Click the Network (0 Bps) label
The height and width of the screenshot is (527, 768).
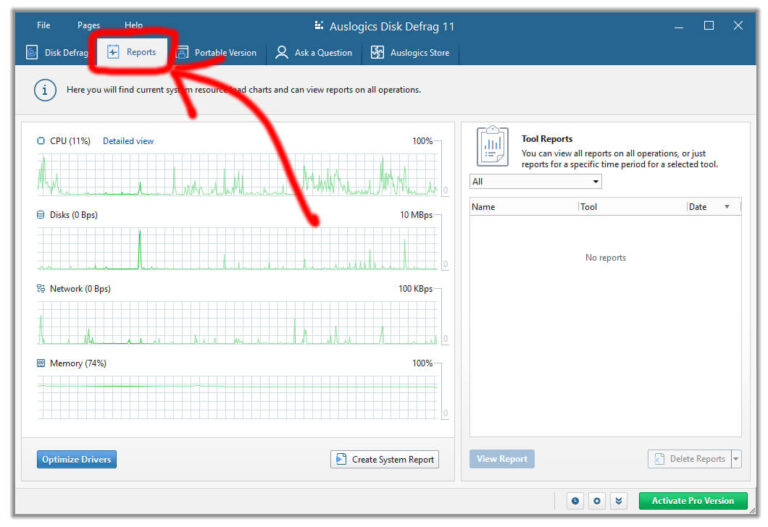[x=80, y=289]
